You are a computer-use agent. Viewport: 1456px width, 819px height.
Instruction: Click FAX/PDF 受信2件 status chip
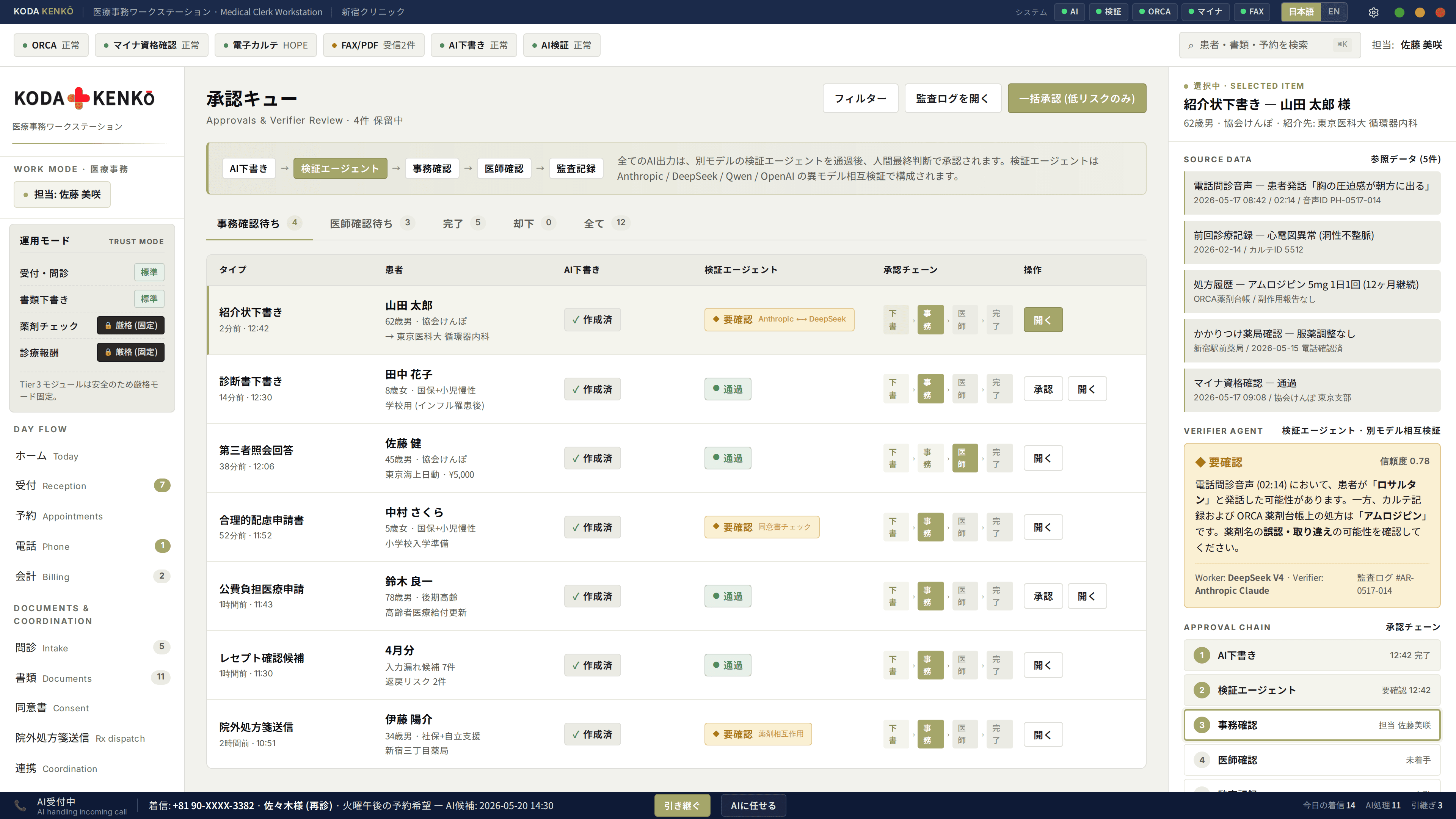coord(373,45)
